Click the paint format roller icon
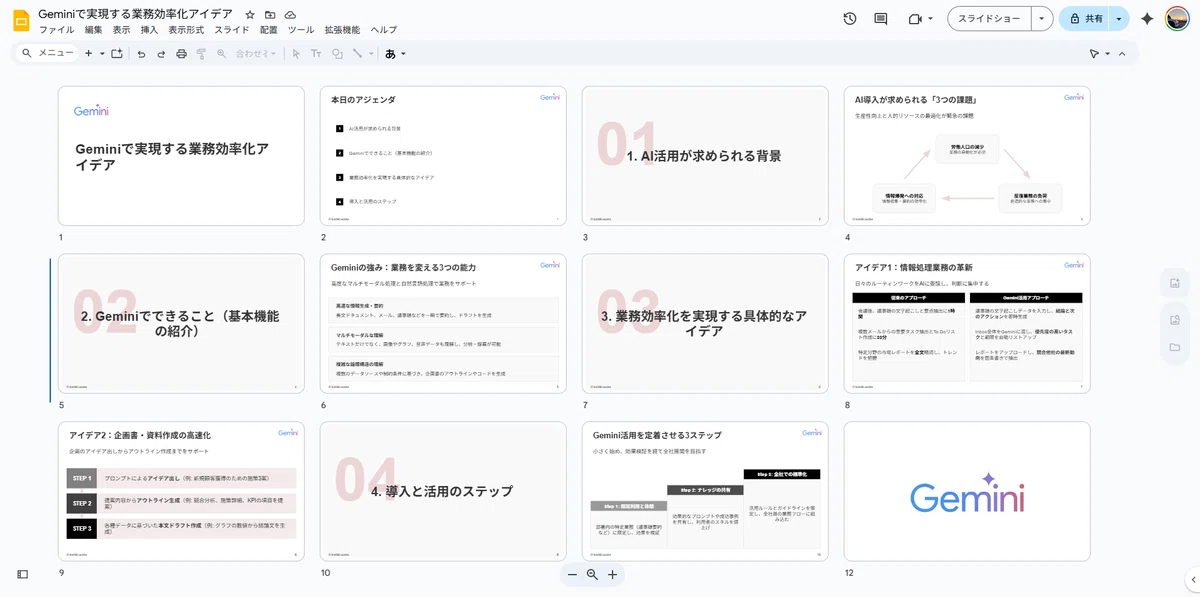 pos(201,53)
